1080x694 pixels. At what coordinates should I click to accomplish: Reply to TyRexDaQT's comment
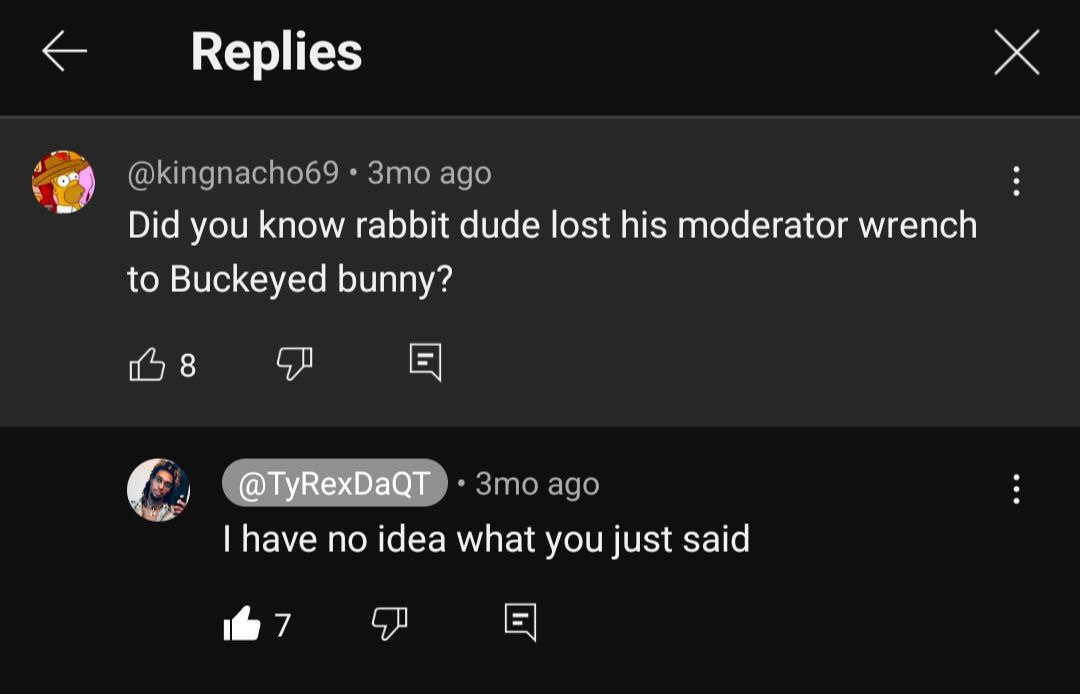(520, 622)
